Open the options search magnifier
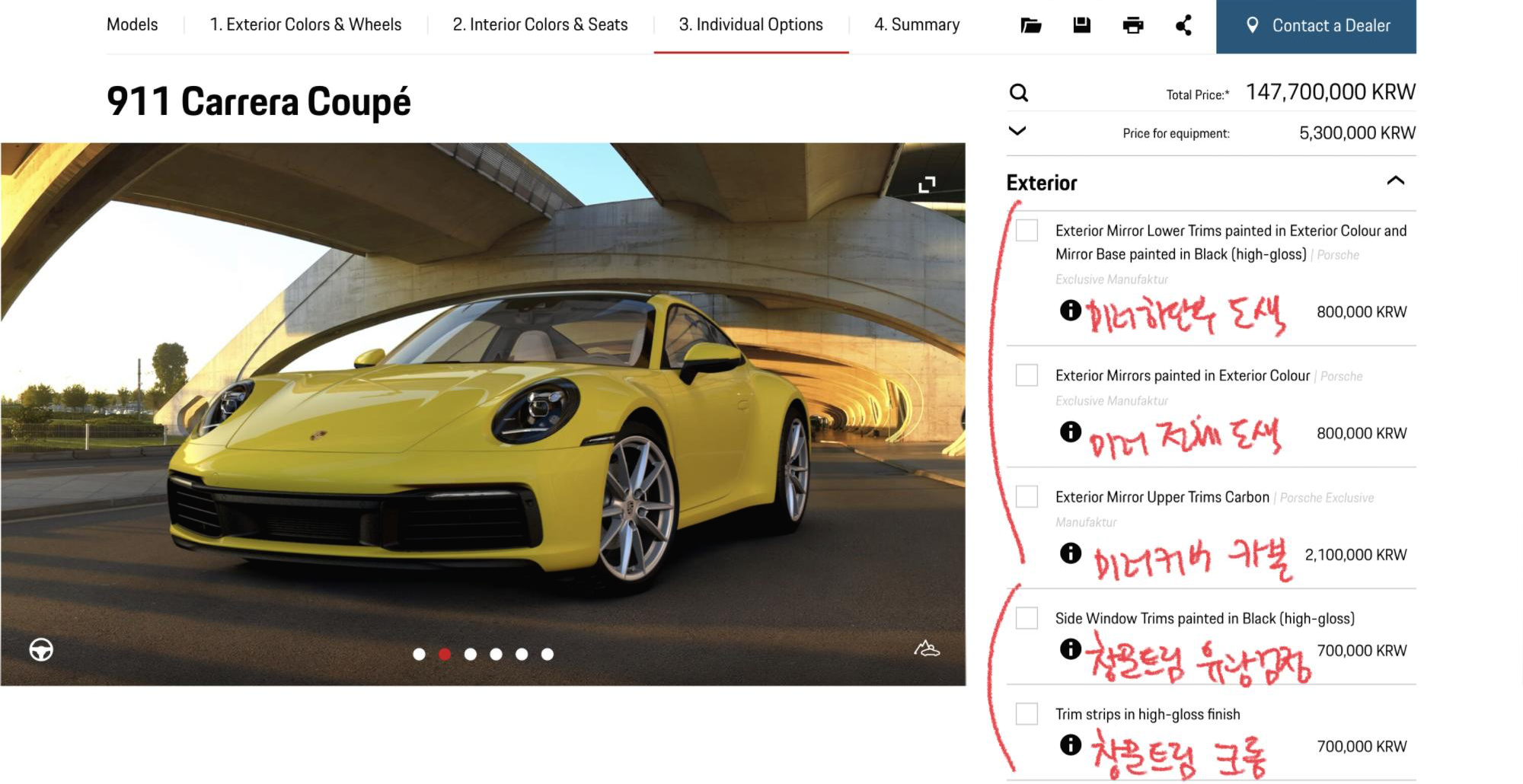Screen dimensions: 1523x784 pos(1019,93)
